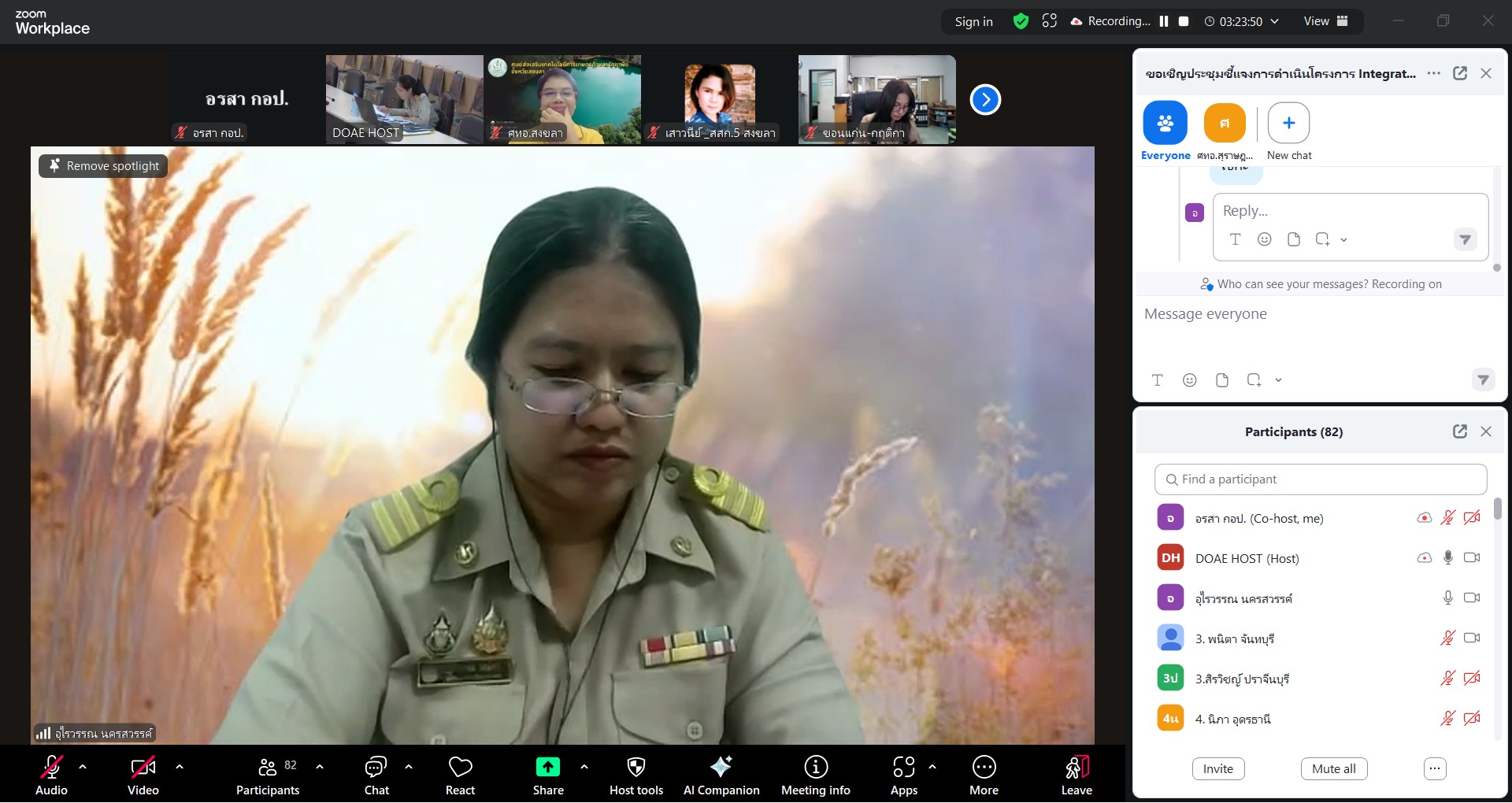
Task: Open Host tools shield icon
Action: click(x=636, y=768)
